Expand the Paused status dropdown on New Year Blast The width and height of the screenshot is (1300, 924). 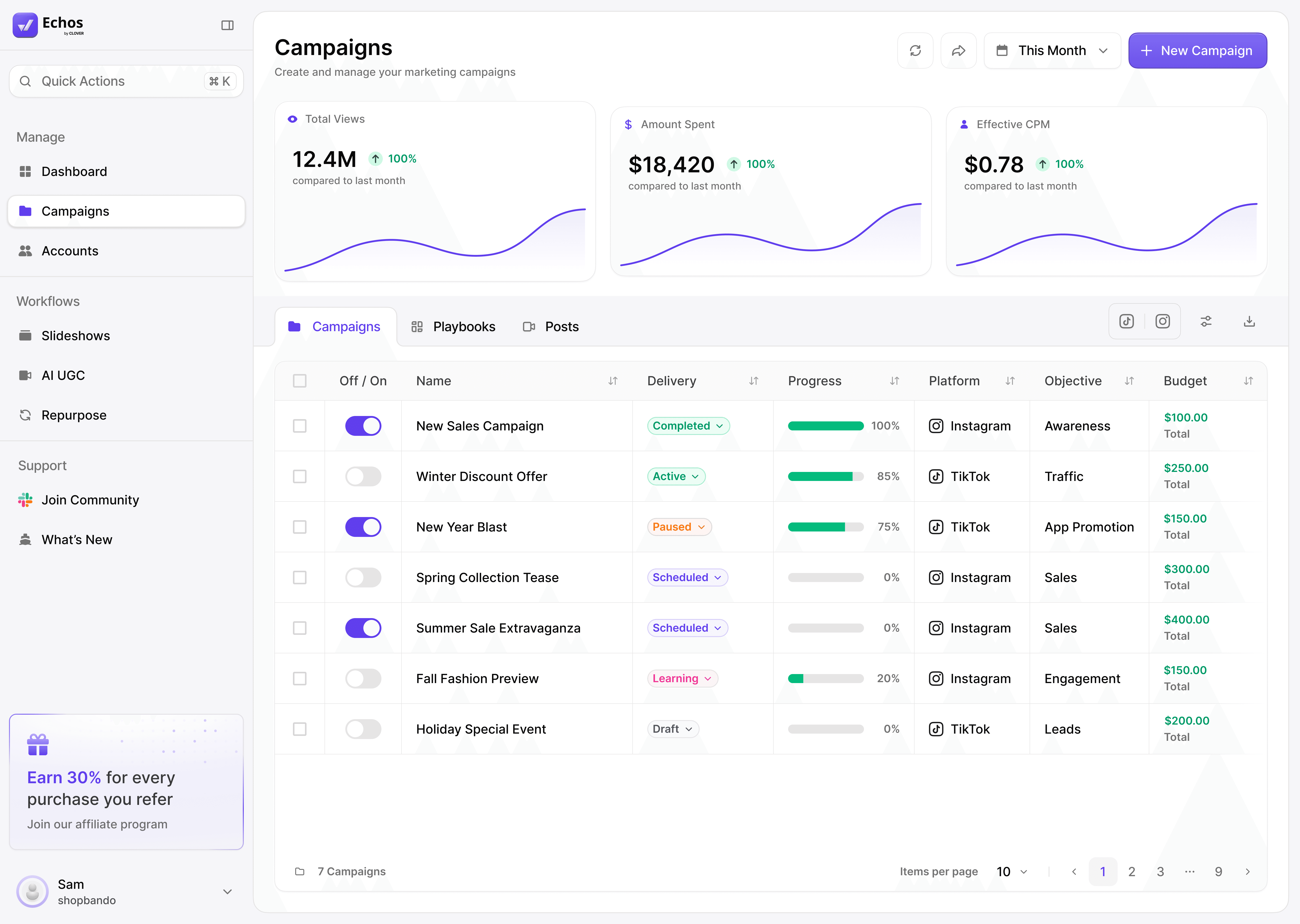679,527
